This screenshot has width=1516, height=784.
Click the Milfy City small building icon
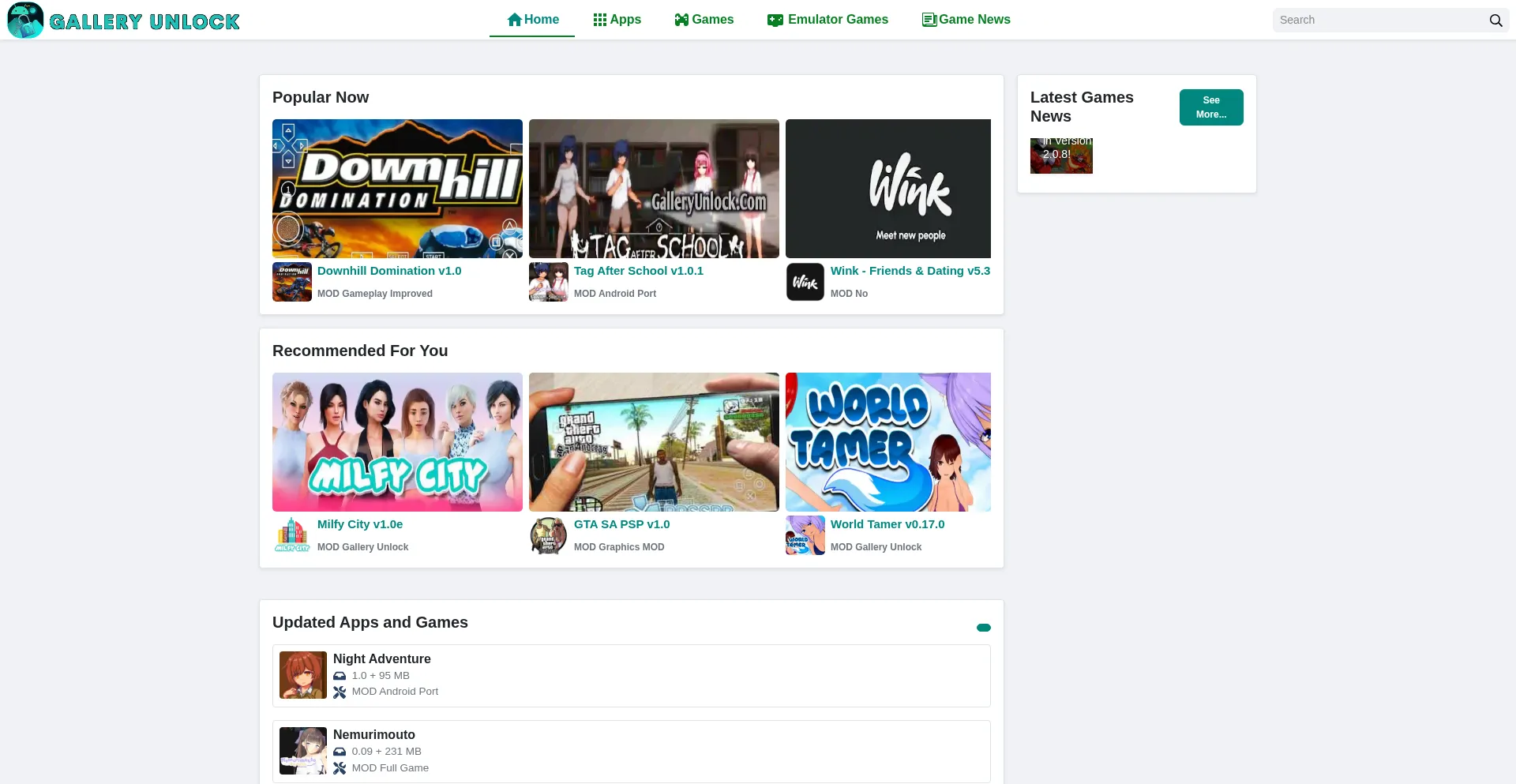[x=292, y=535]
